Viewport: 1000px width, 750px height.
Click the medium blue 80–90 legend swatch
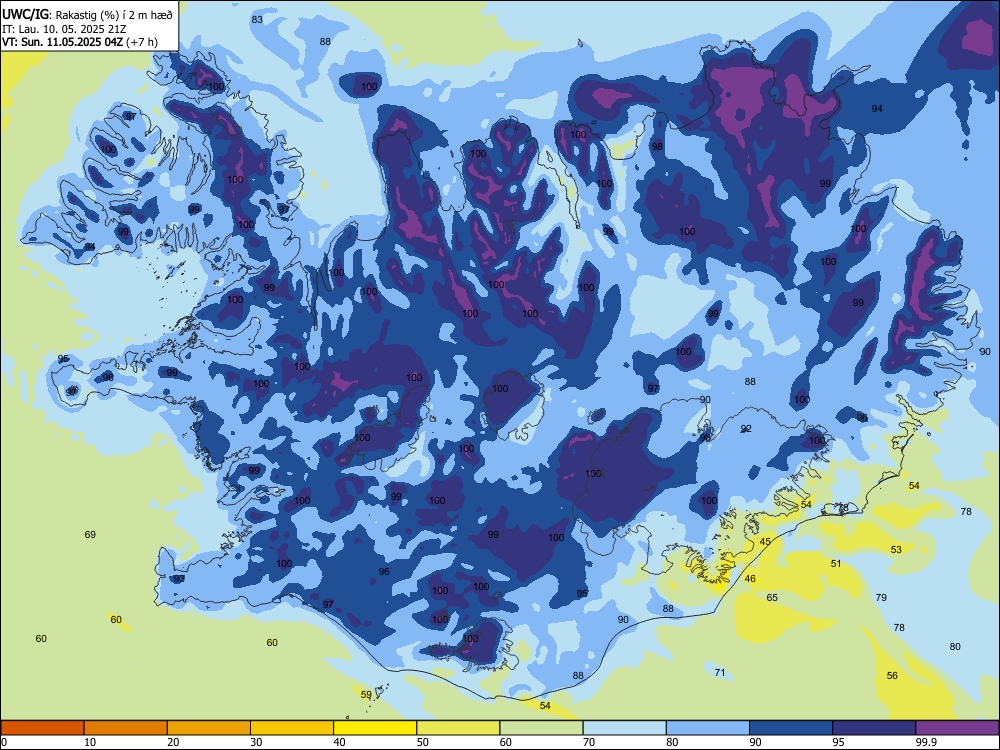pos(708,728)
